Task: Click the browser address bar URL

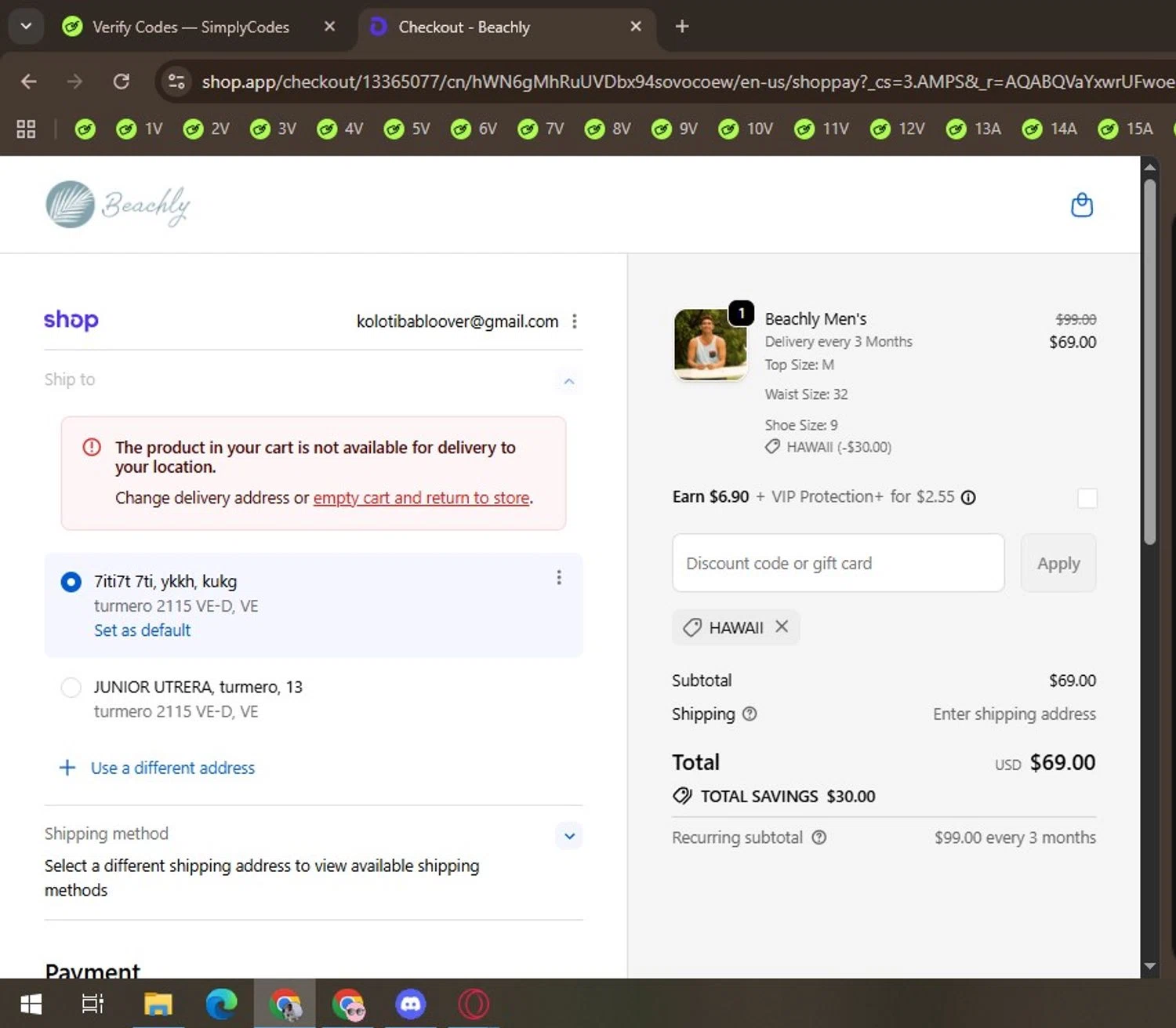Action: (686, 82)
